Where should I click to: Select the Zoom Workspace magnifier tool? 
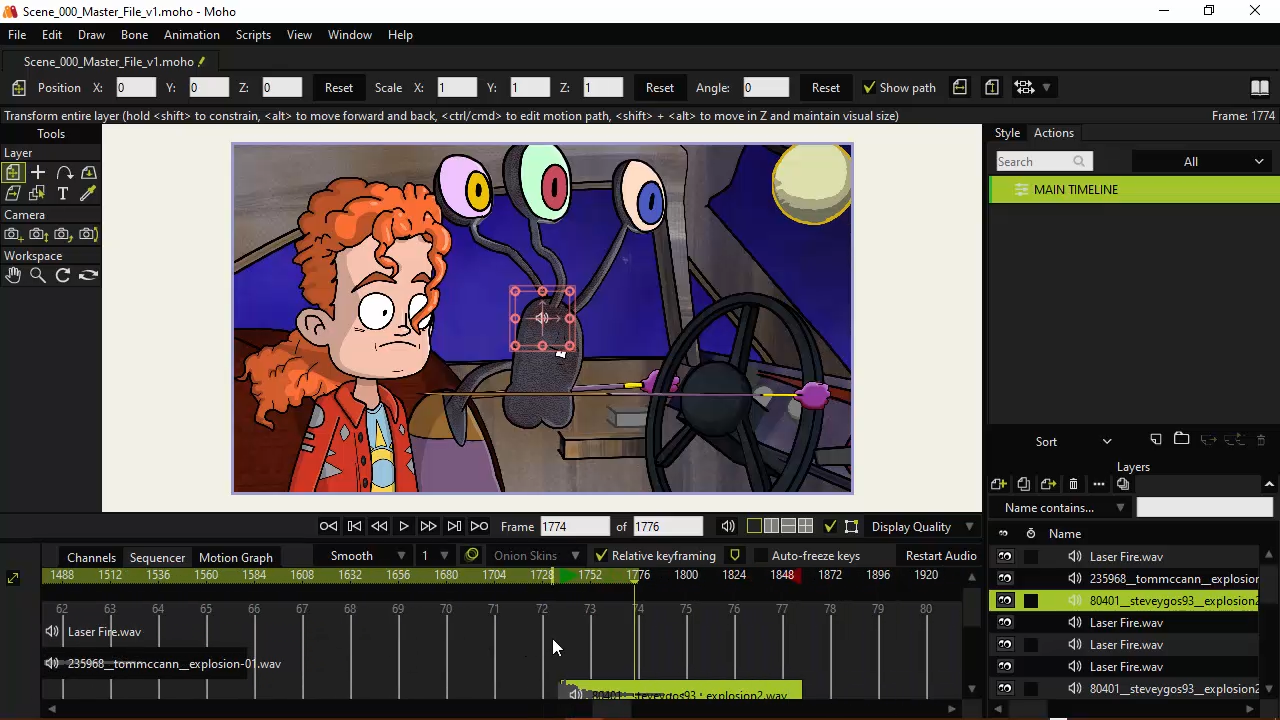38,275
